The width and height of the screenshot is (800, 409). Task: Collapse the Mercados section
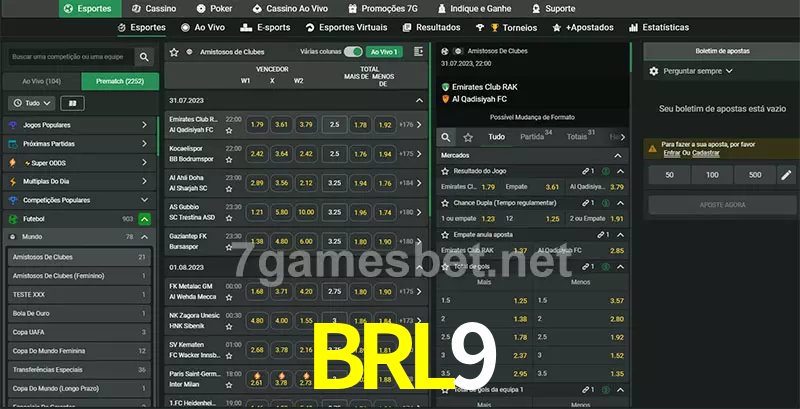tap(618, 156)
